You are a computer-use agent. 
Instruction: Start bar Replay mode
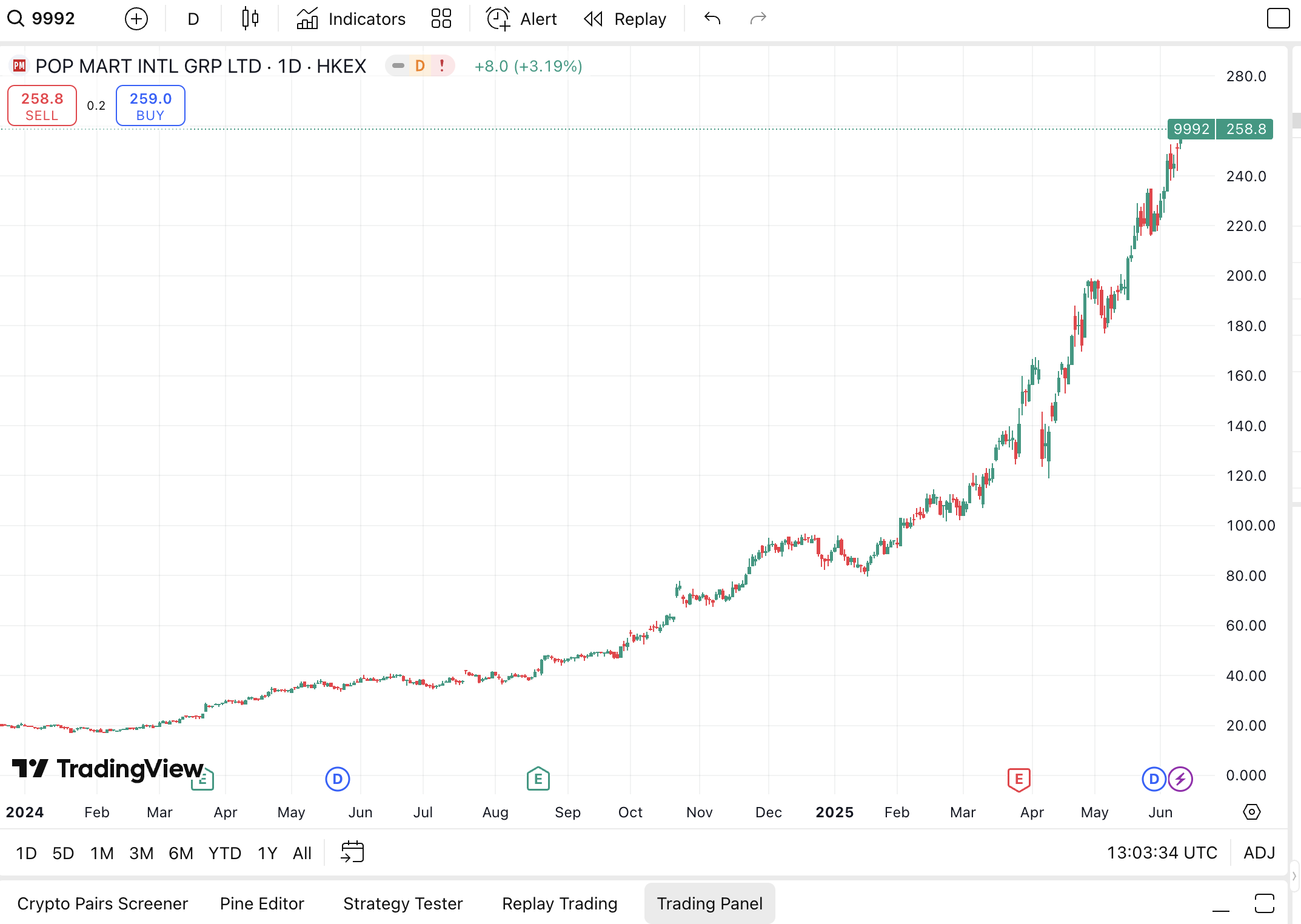(625, 19)
